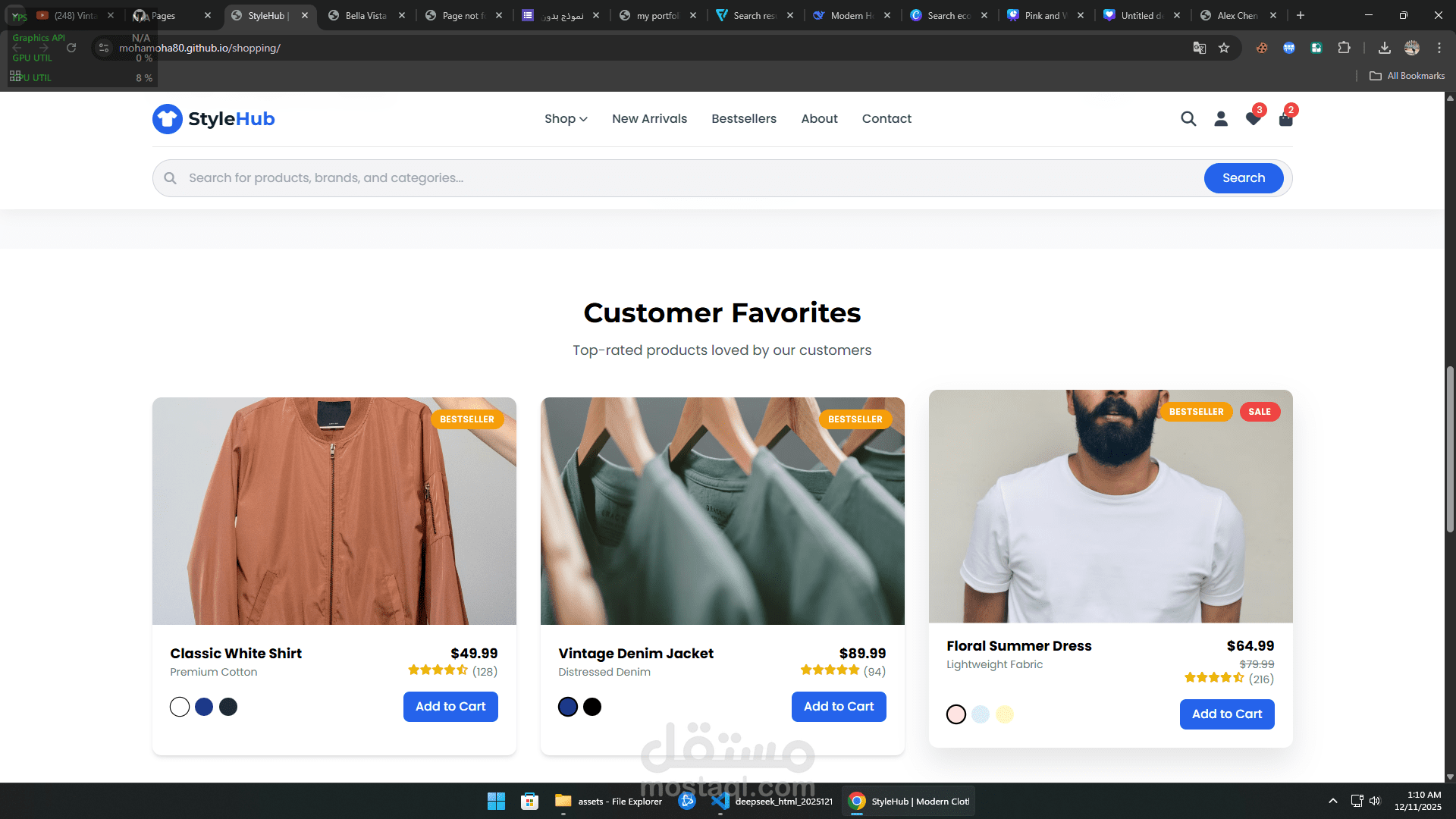The width and height of the screenshot is (1456, 819).
Task: Click the blue Search button
Action: [x=1243, y=177]
